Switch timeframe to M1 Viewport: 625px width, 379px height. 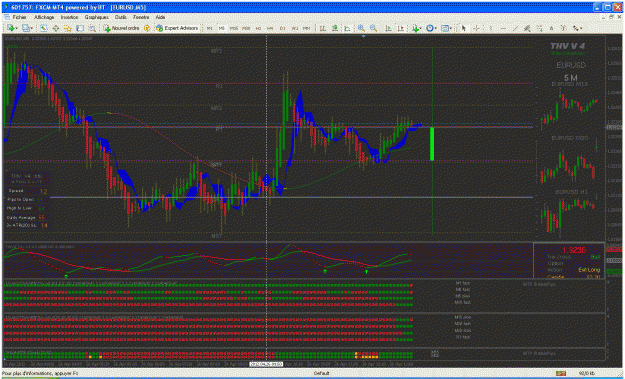pos(210,28)
